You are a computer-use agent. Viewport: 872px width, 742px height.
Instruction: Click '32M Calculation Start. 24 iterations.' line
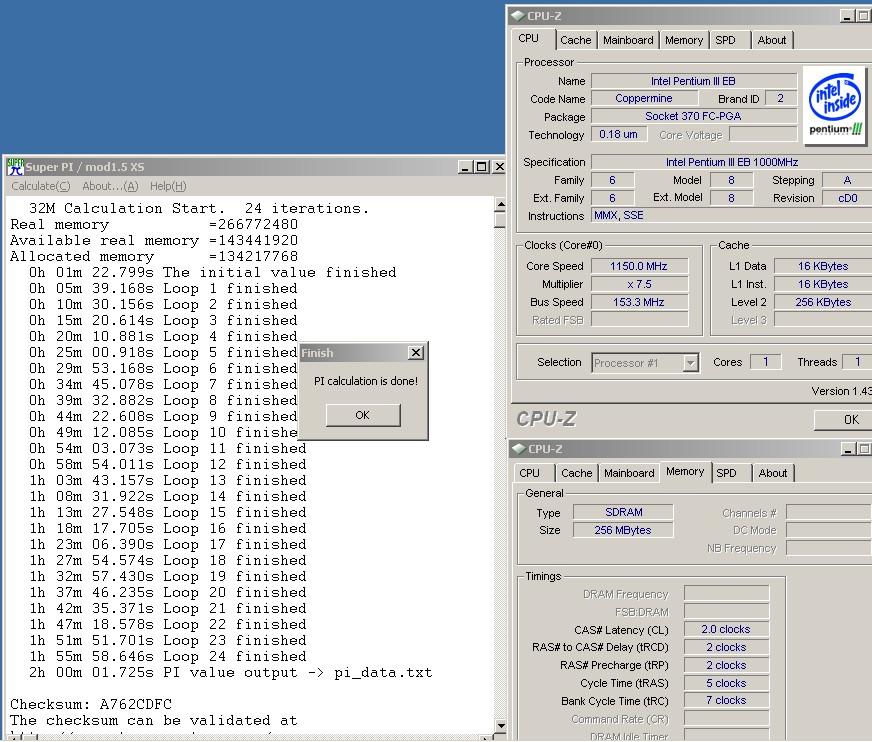tap(199, 209)
